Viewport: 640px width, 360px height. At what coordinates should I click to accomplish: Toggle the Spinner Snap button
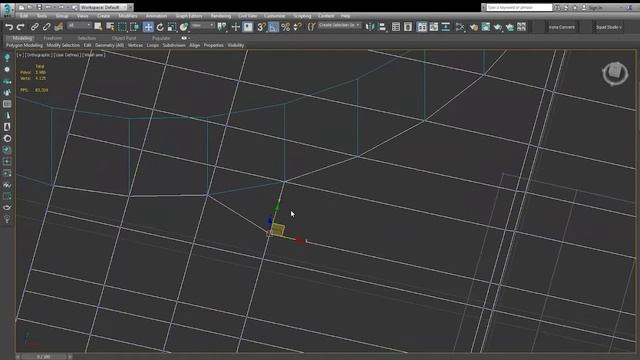pyautogui.click(x=298, y=27)
